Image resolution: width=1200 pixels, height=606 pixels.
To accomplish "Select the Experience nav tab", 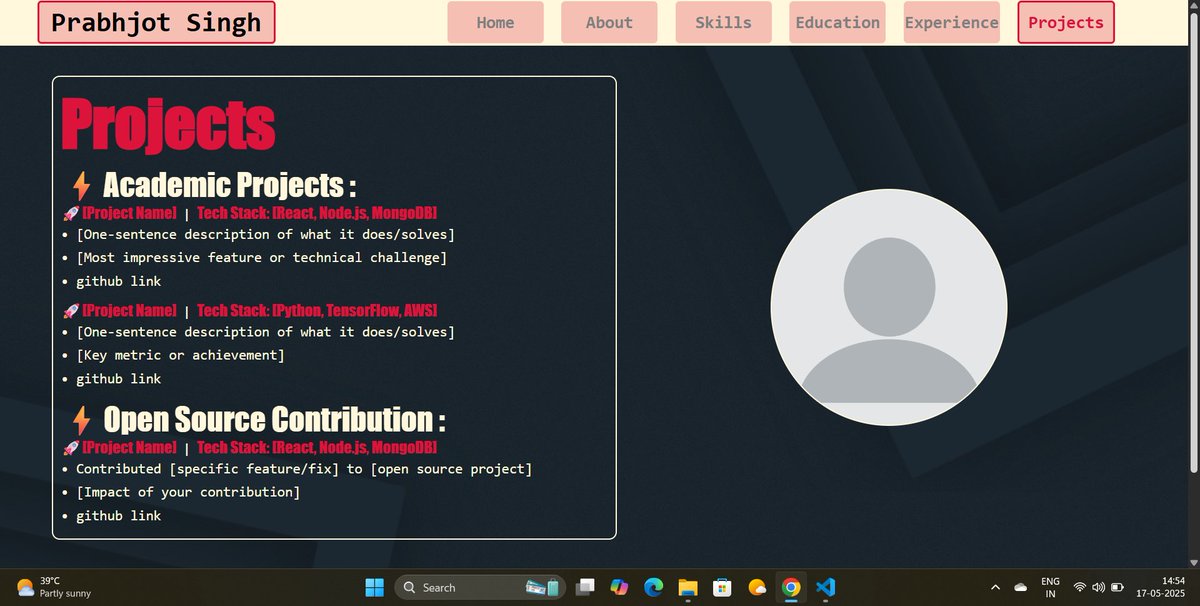I will coord(951,22).
